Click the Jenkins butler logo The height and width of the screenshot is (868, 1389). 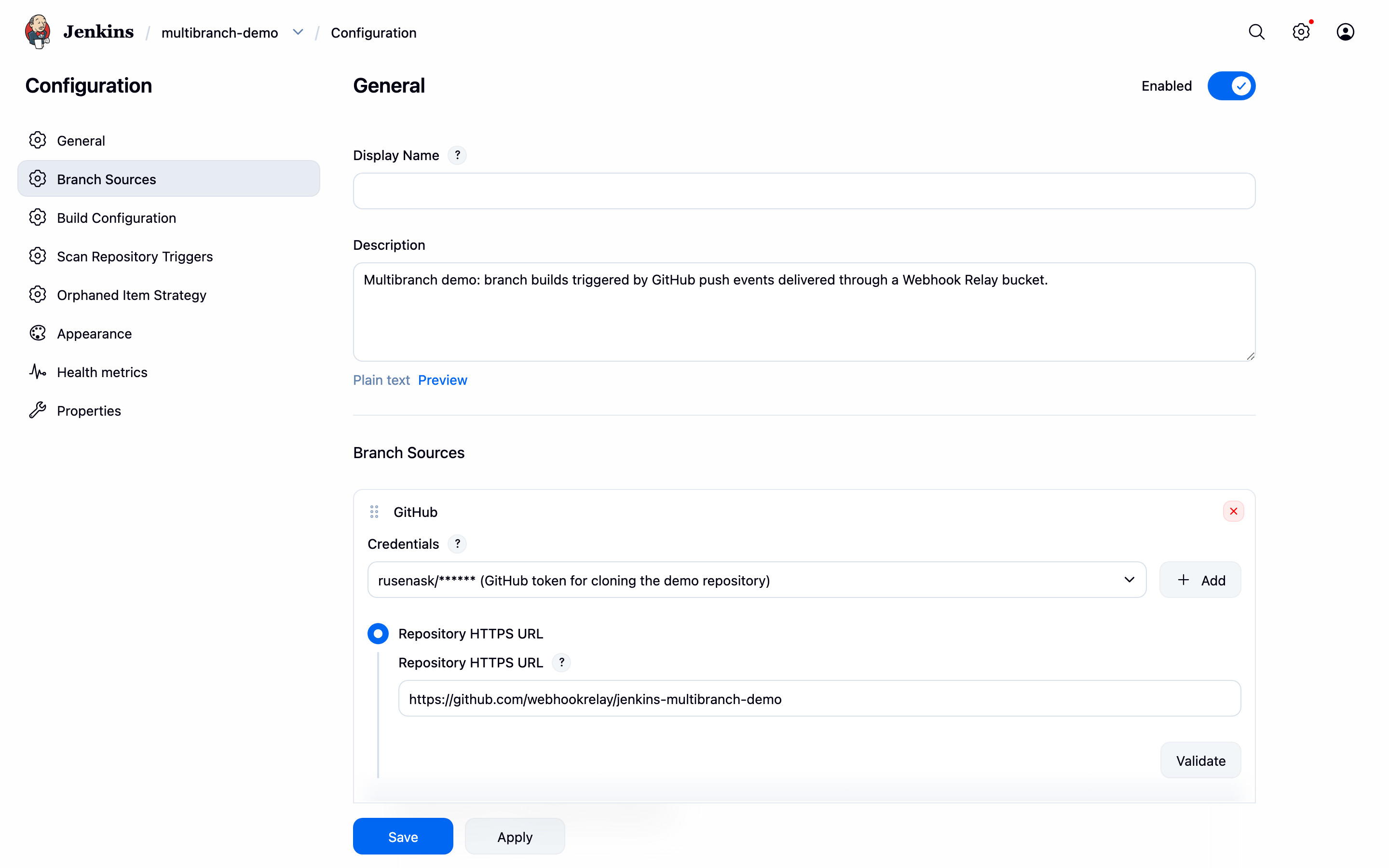38,32
